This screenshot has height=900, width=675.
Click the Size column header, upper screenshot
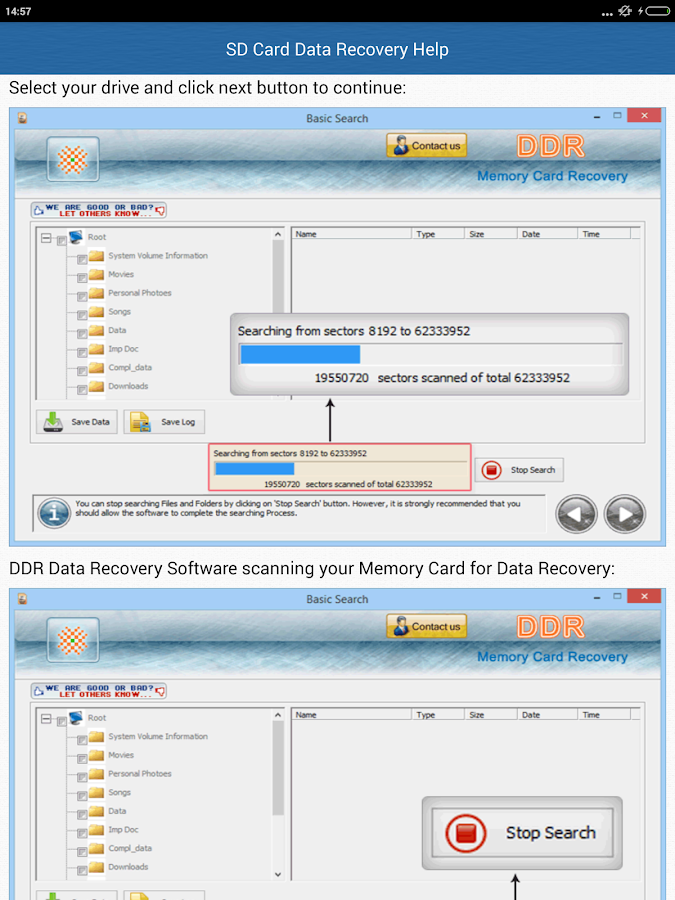490,234
